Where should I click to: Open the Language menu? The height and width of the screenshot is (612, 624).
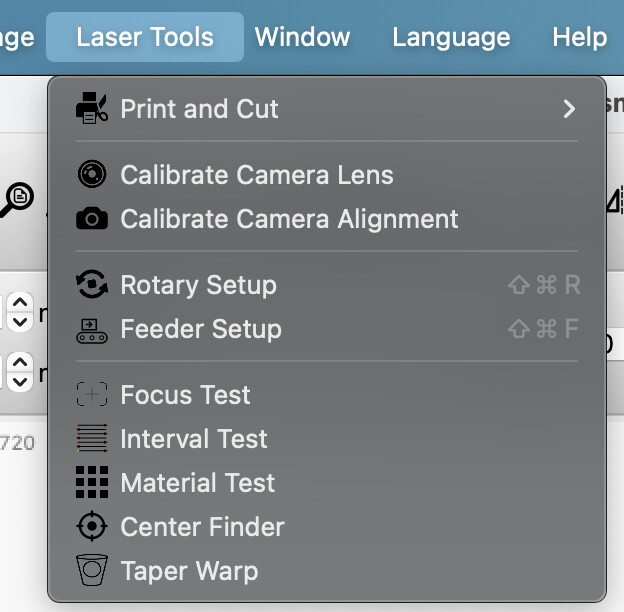pos(451,37)
